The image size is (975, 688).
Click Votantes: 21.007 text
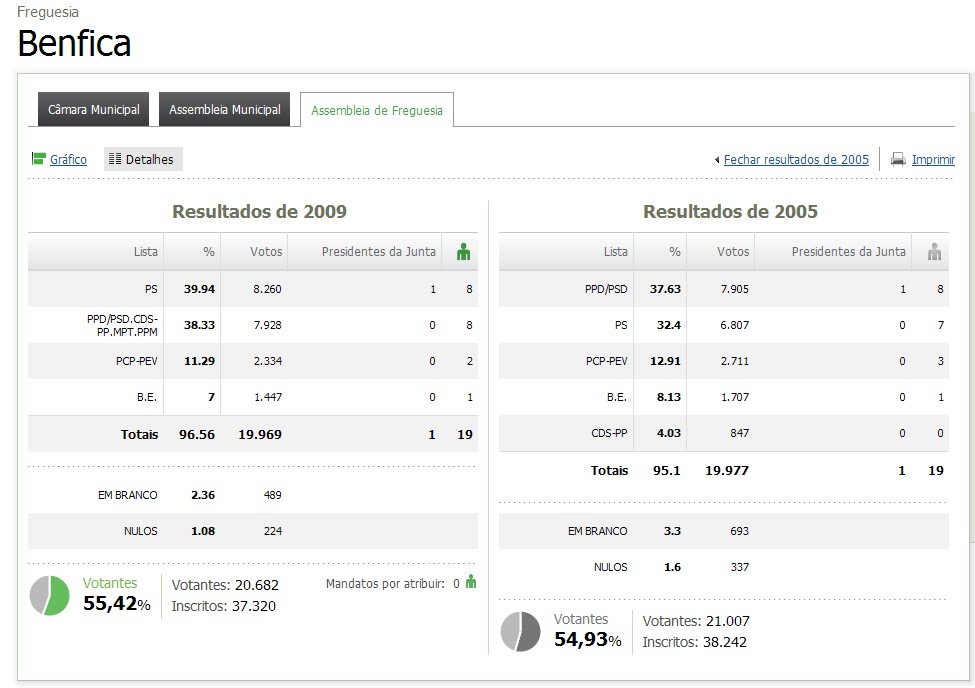tap(696, 621)
